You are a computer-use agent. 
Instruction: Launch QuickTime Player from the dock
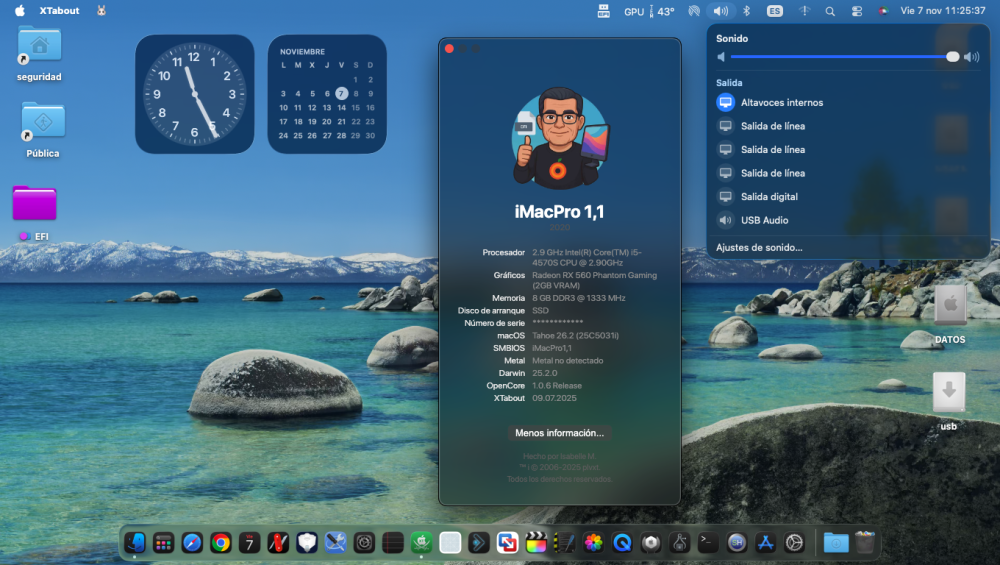(622, 543)
